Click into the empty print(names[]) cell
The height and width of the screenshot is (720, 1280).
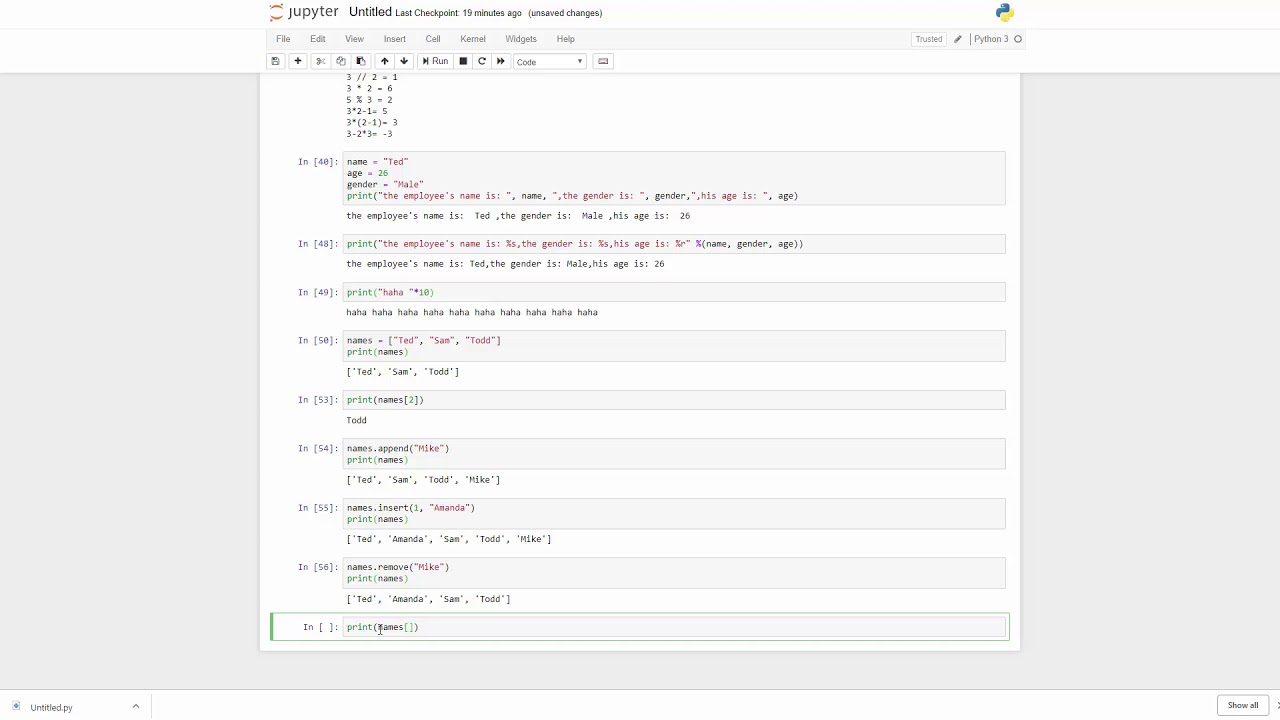[x=674, y=627]
